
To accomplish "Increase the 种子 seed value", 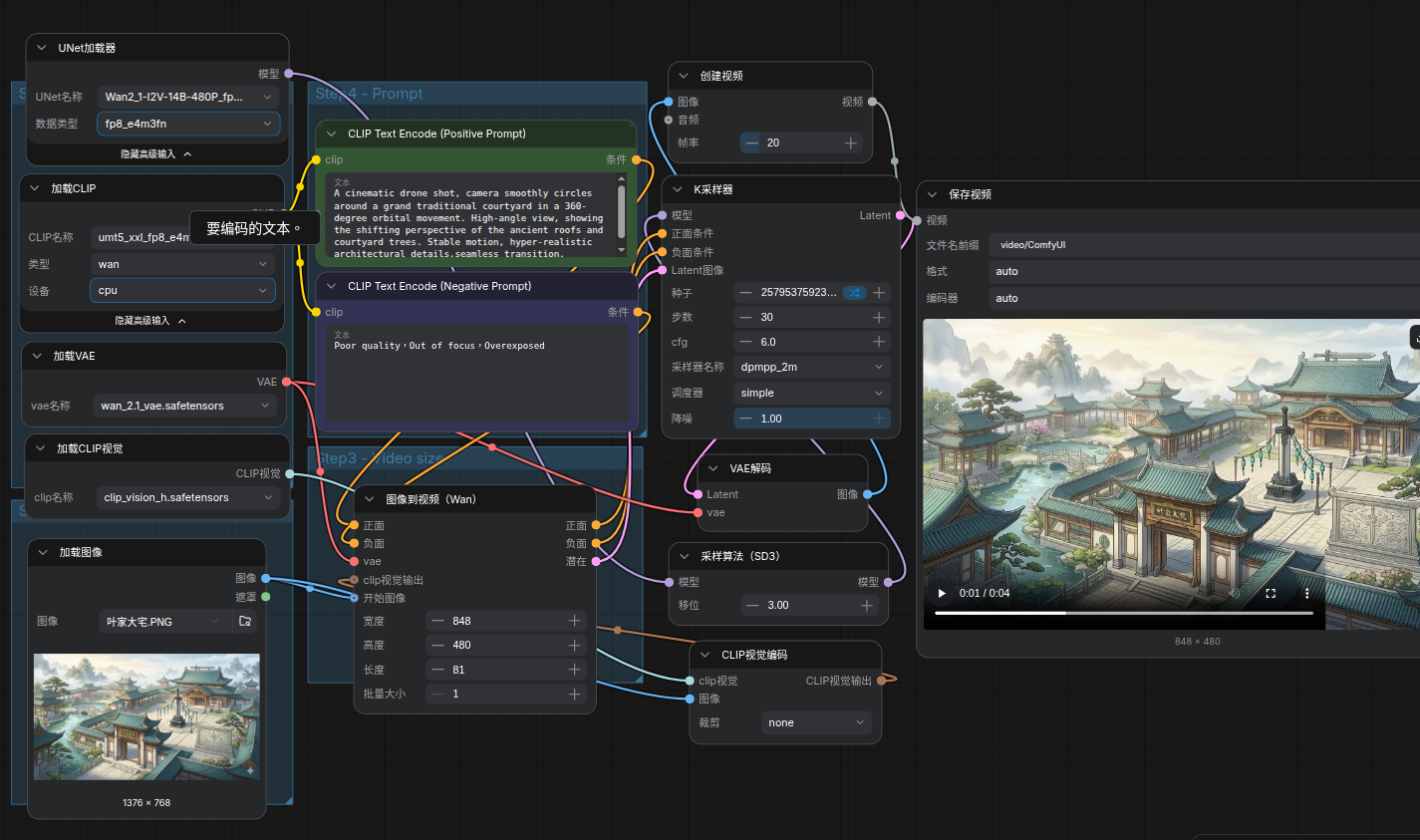I will tap(879, 293).
